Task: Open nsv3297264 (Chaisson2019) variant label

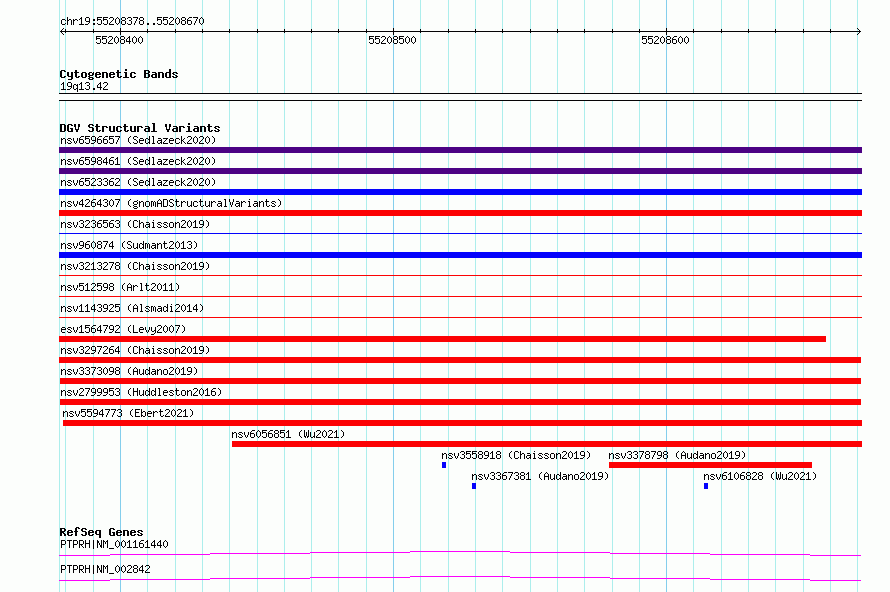Action: [135, 350]
